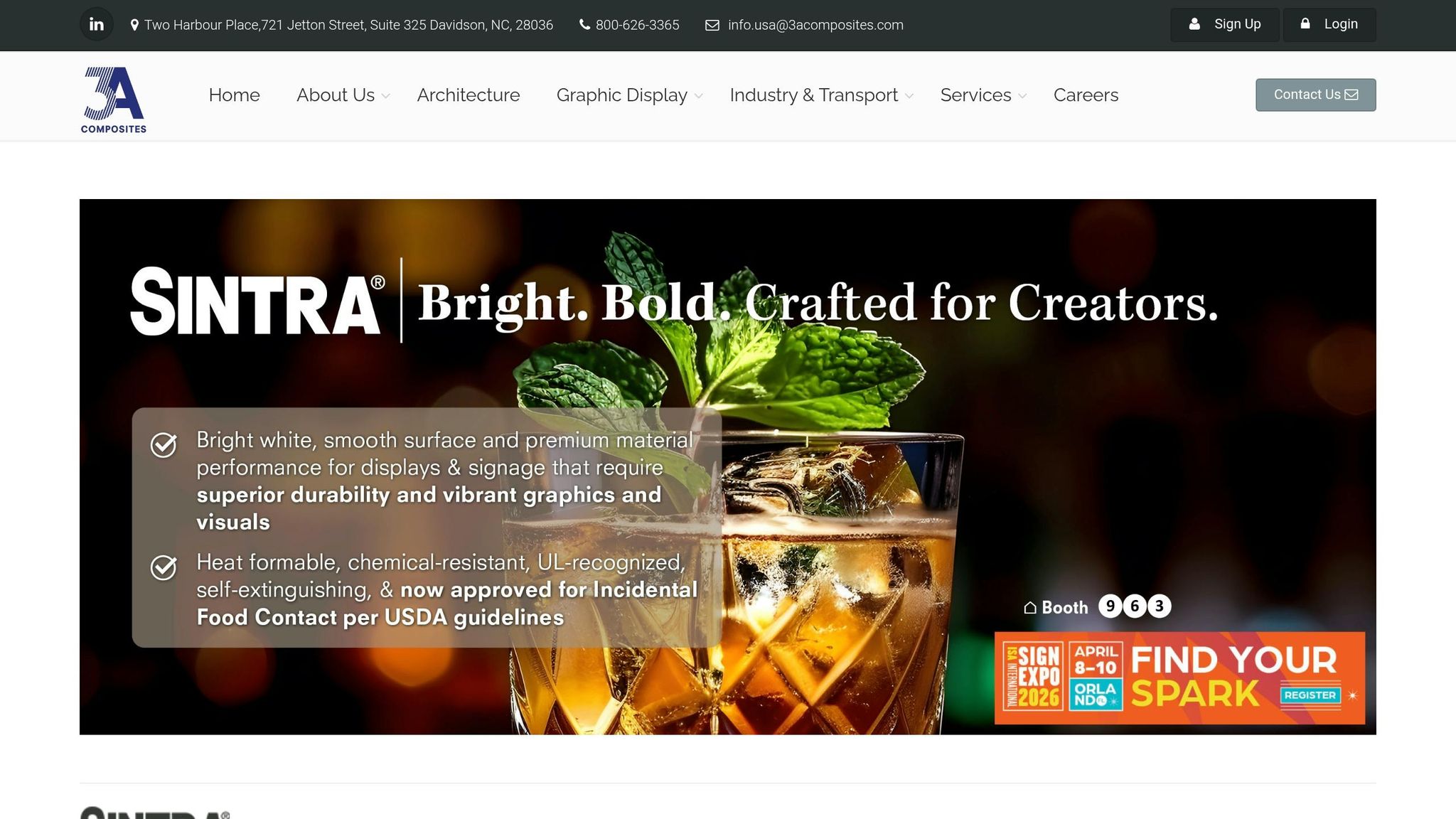This screenshot has height=819, width=1456.
Task: Click the 3A Composites logo
Action: [x=114, y=100]
